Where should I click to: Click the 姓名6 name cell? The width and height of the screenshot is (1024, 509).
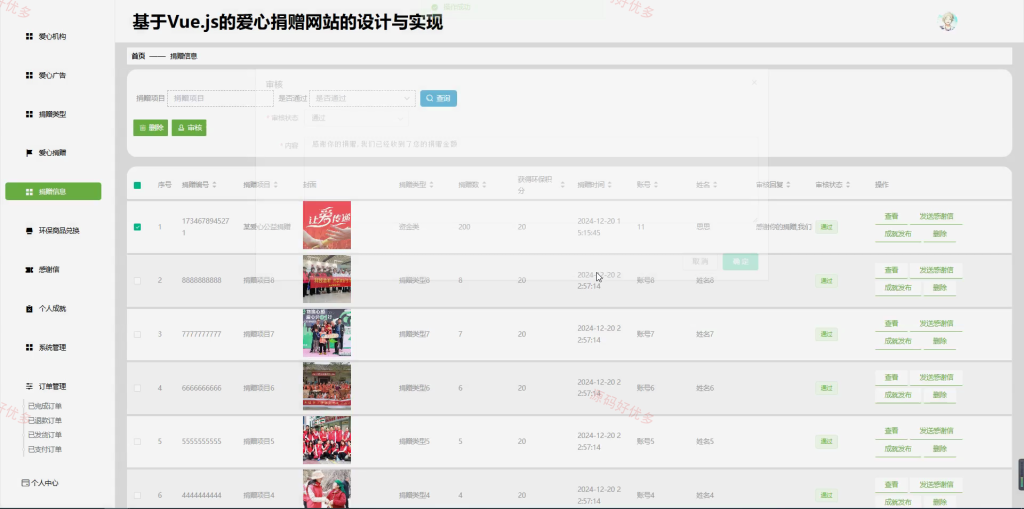coord(705,388)
